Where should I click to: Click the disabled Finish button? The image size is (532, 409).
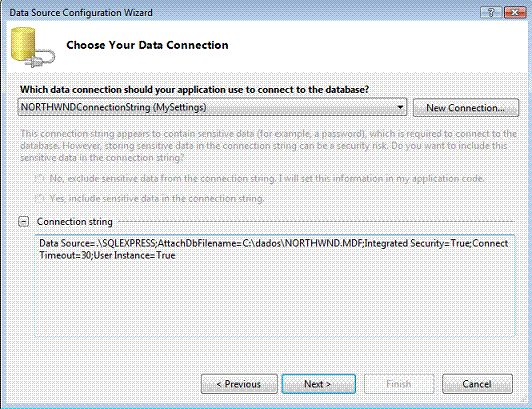pyautogui.click(x=399, y=384)
